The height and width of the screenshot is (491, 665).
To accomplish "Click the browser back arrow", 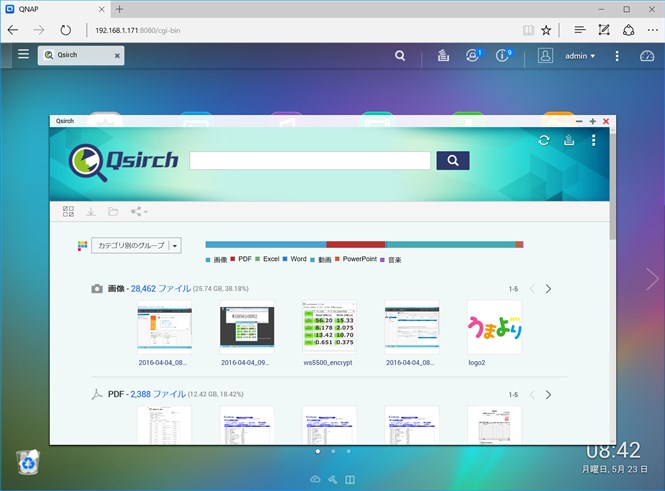I will point(13,30).
